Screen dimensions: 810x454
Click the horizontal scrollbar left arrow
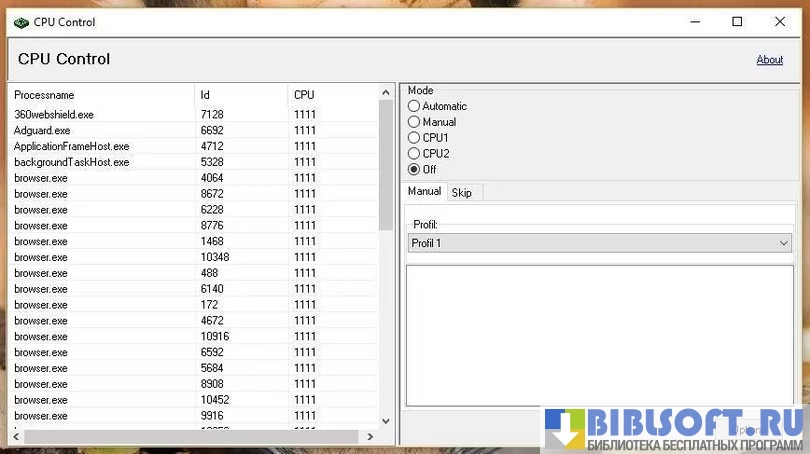pos(16,437)
